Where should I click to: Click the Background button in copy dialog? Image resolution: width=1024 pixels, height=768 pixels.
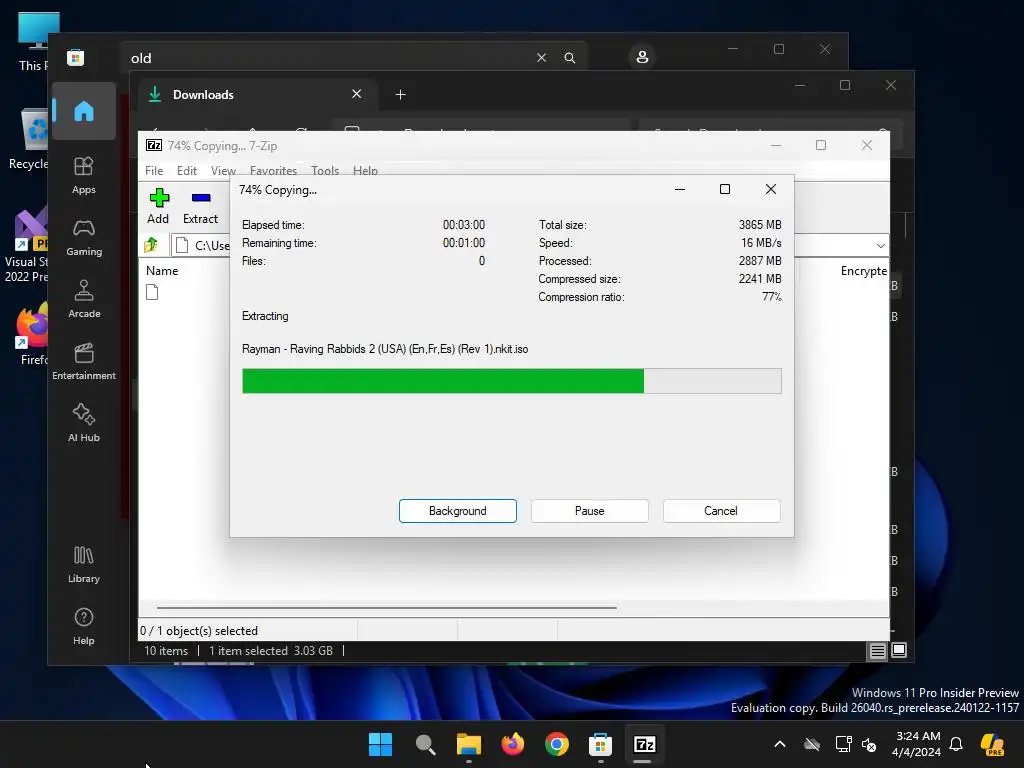coord(458,511)
